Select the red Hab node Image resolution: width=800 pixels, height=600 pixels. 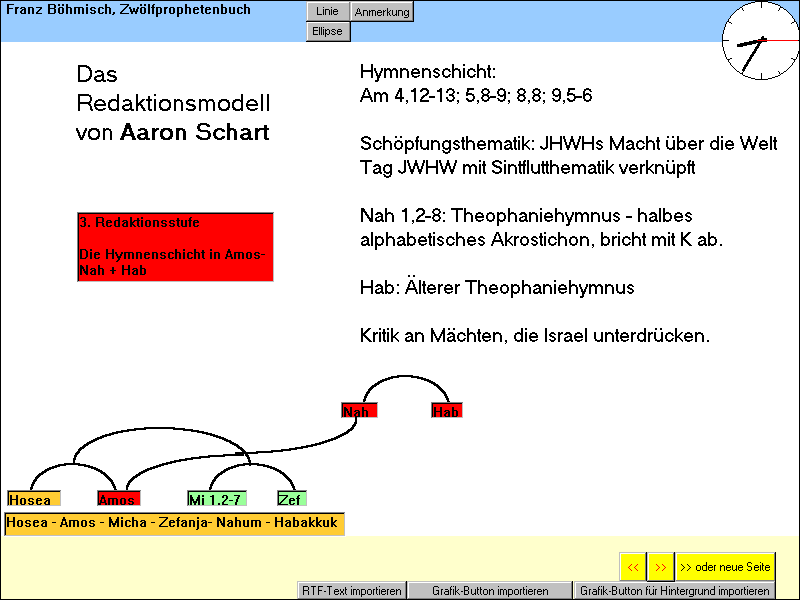447,411
